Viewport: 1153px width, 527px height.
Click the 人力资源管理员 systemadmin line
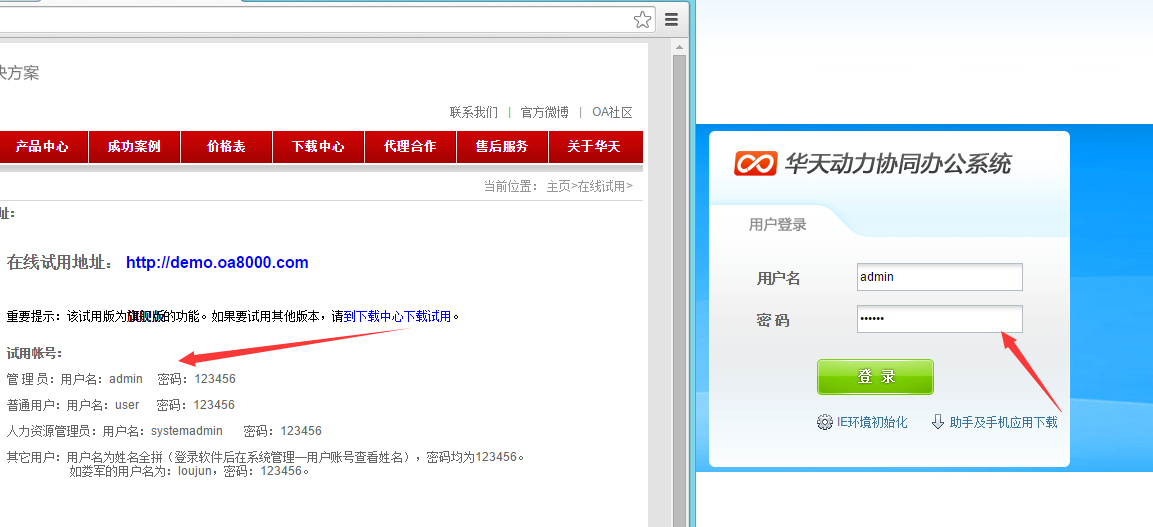pyautogui.click(x=164, y=431)
